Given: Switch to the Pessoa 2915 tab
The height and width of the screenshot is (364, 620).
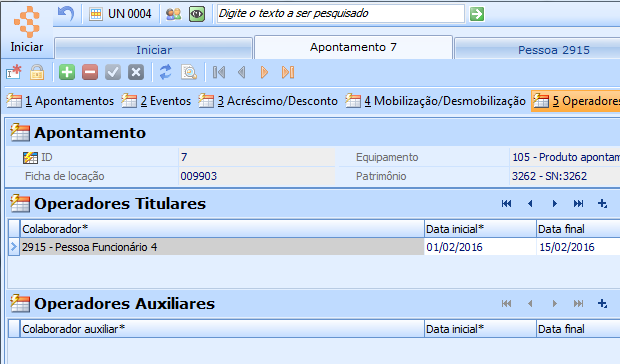Looking at the screenshot, I should tap(554, 50).
